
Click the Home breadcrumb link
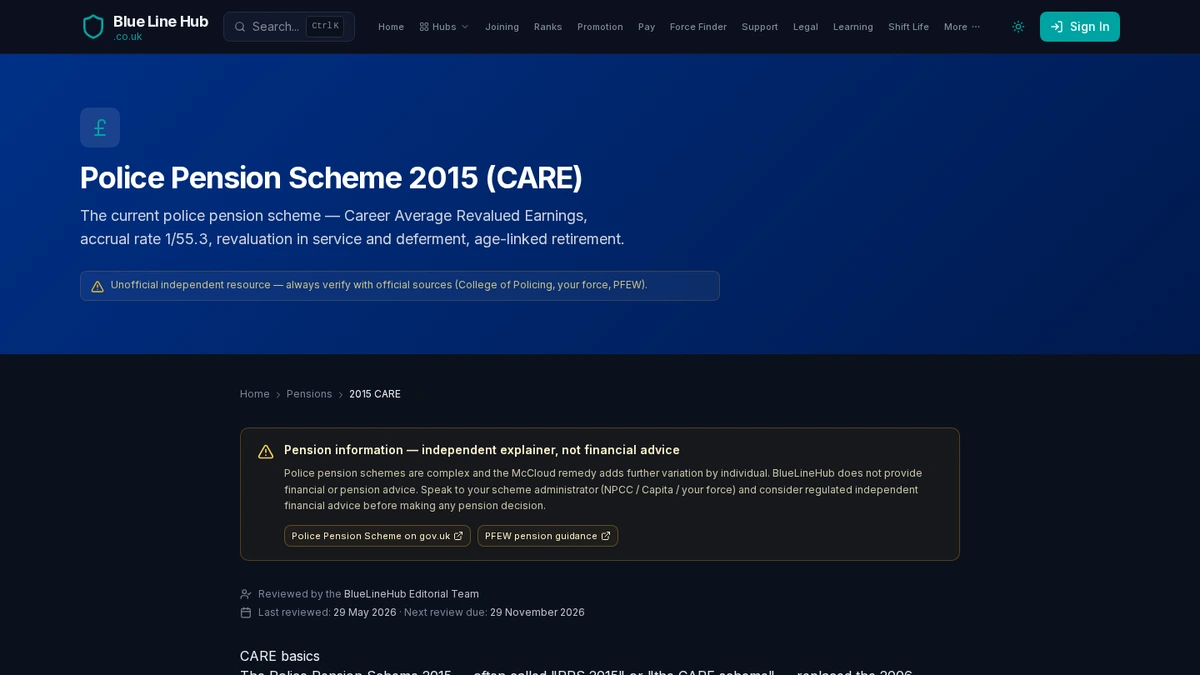255,394
